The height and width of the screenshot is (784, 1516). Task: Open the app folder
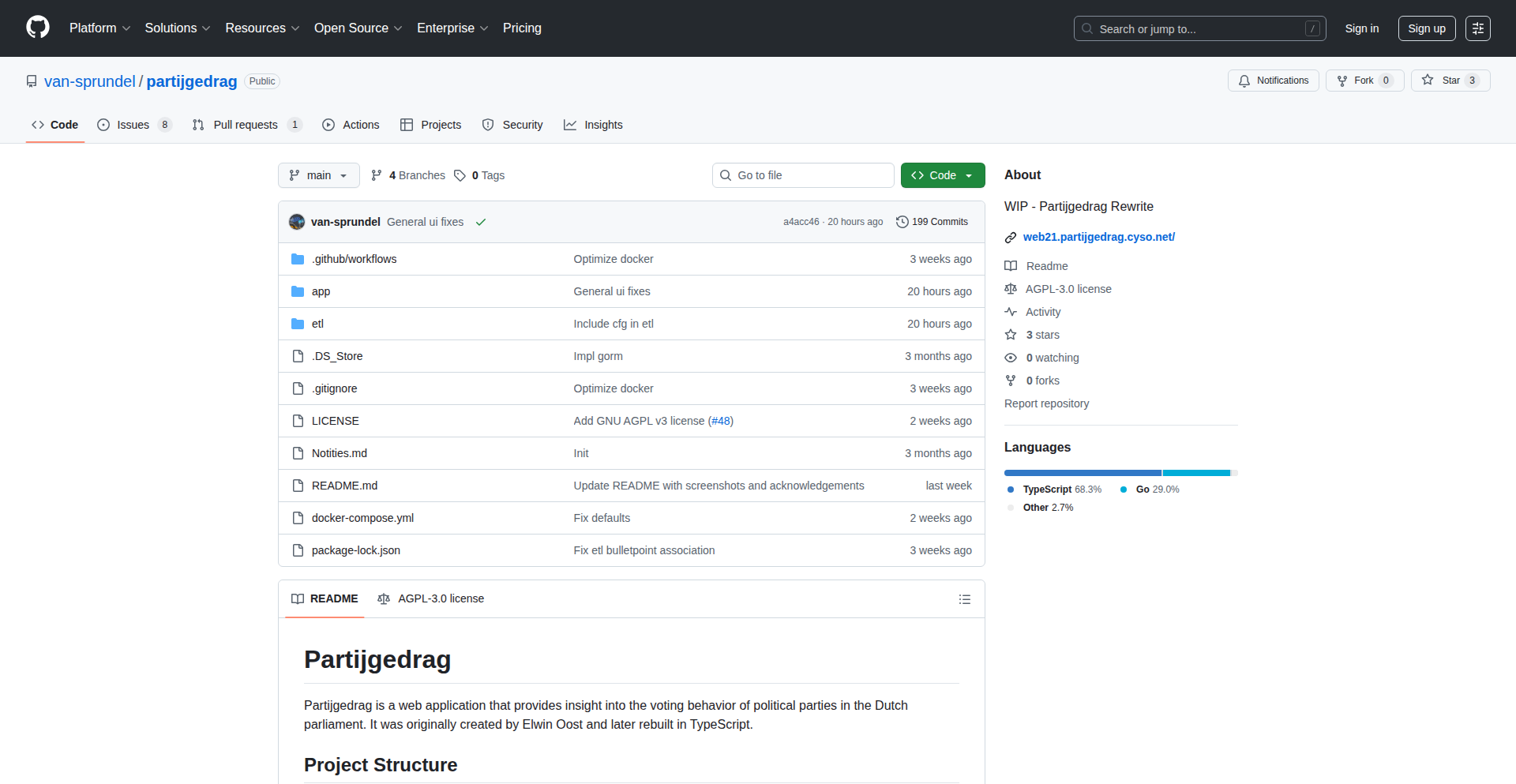(x=321, y=291)
